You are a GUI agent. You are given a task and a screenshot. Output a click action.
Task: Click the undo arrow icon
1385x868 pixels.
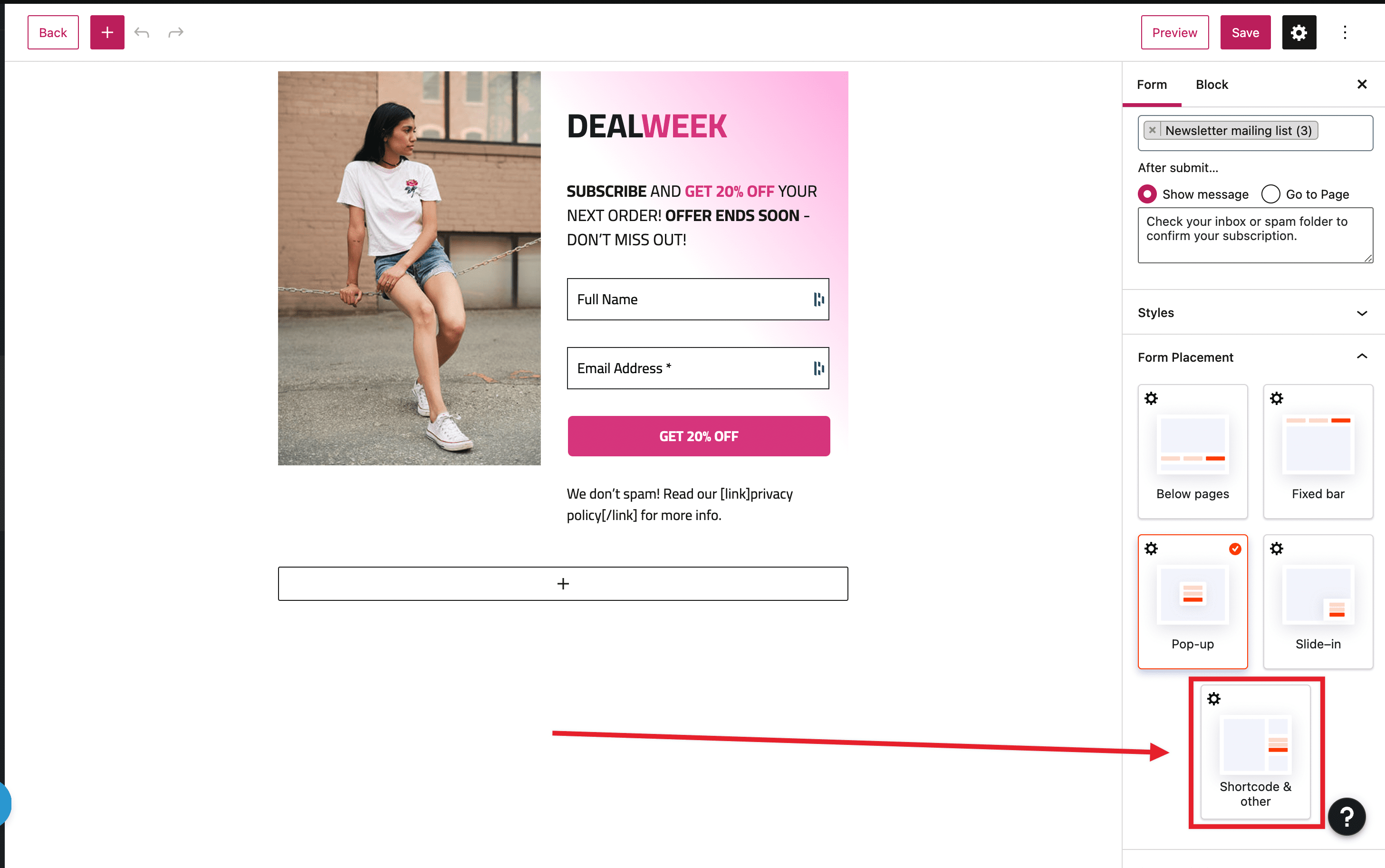[142, 32]
